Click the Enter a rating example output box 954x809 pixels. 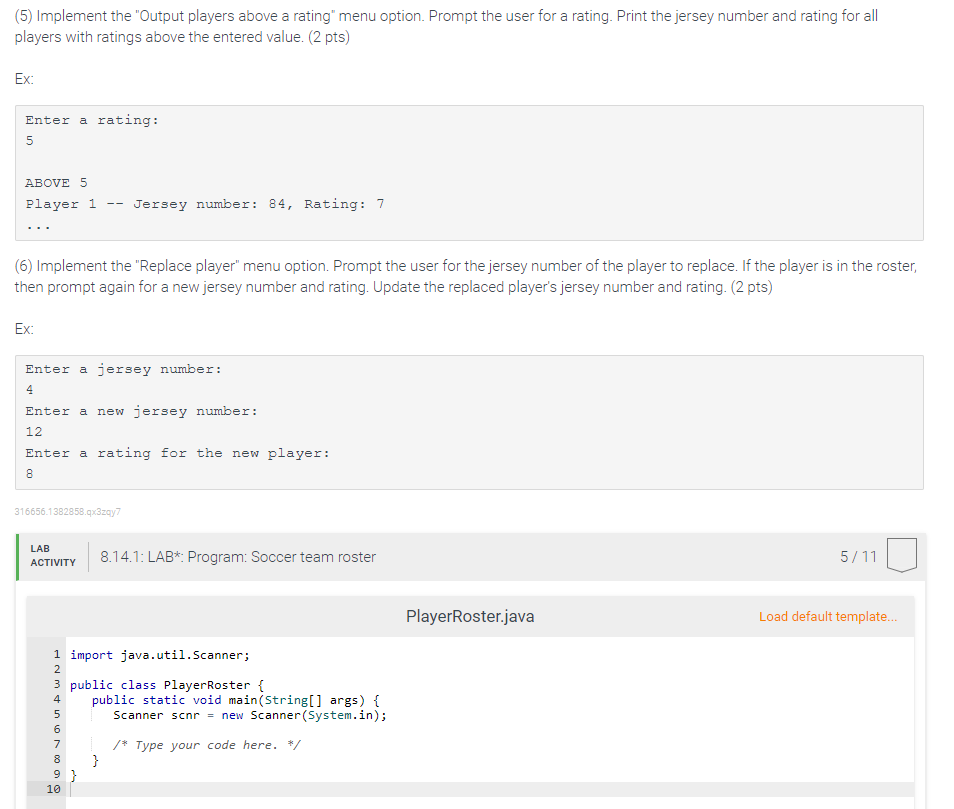pos(468,173)
